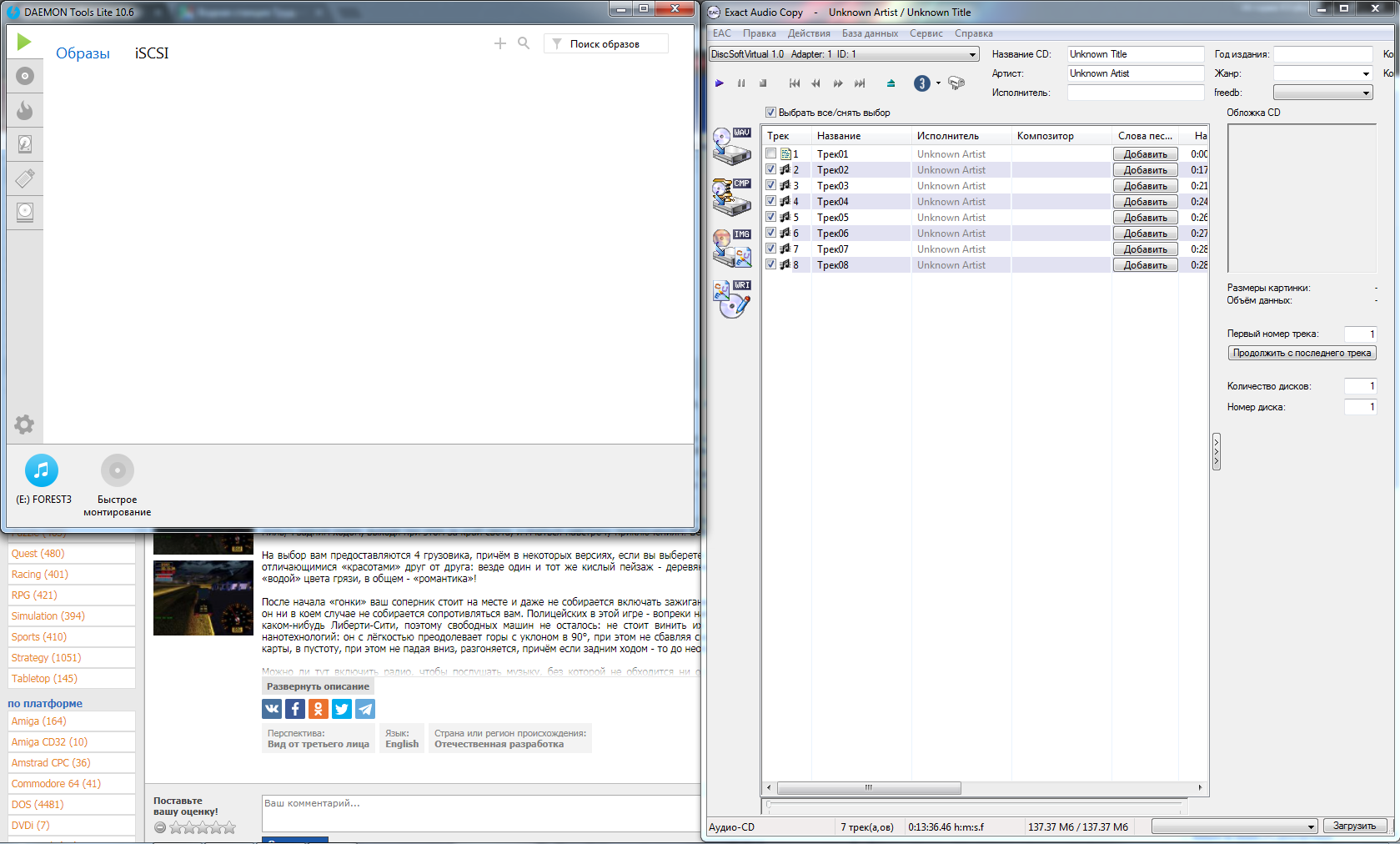Click the WAV extract icon in EAC
The height and width of the screenshot is (844, 1400).
point(732,146)
